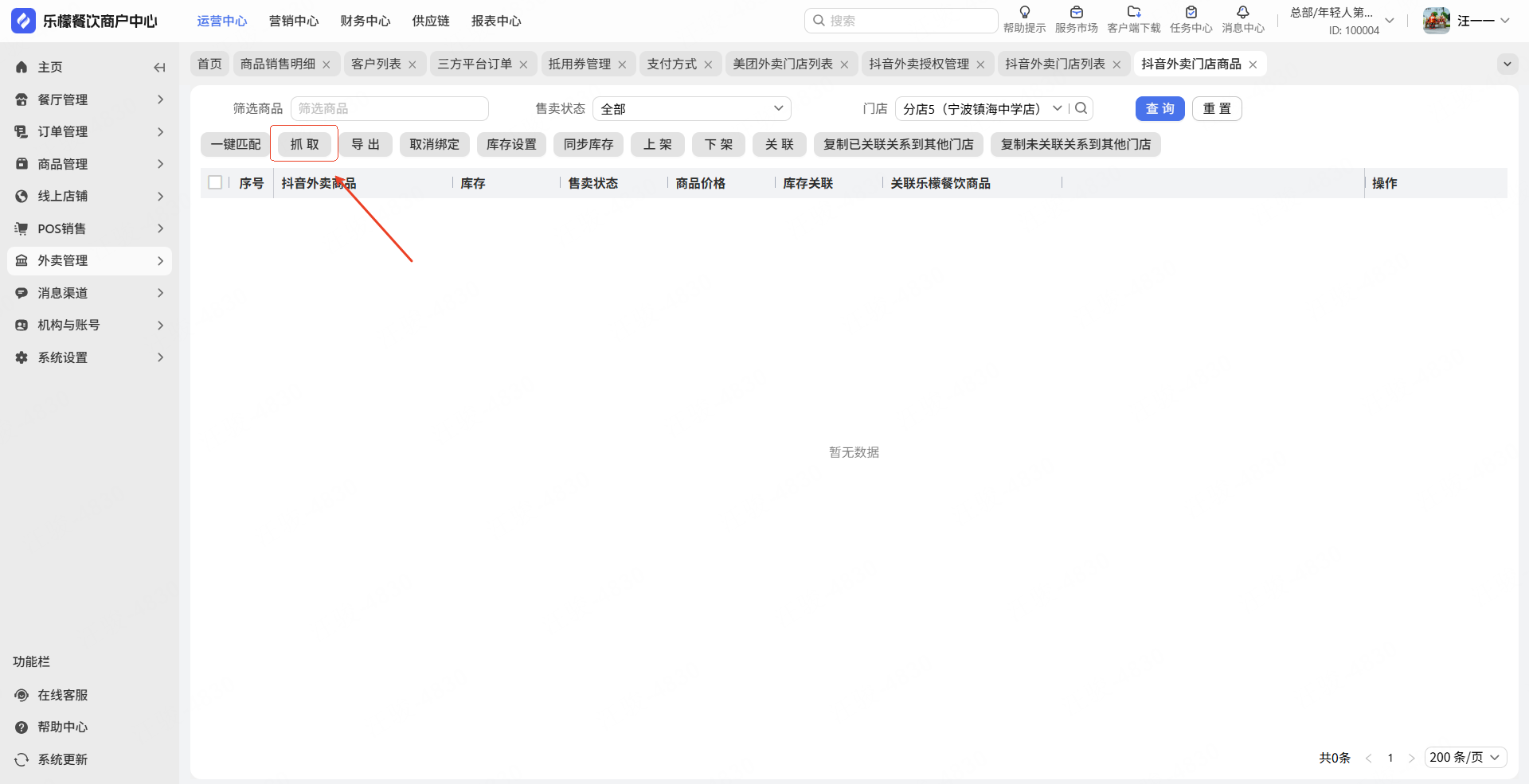The image size is (1529, 784).
Task: Click the 查询 button
Action: 1160,108
